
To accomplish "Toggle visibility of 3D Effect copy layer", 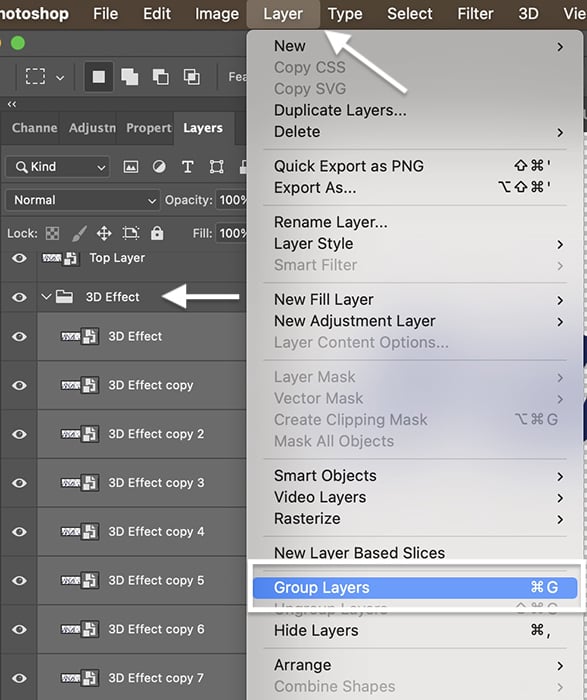I will [19, 385].
